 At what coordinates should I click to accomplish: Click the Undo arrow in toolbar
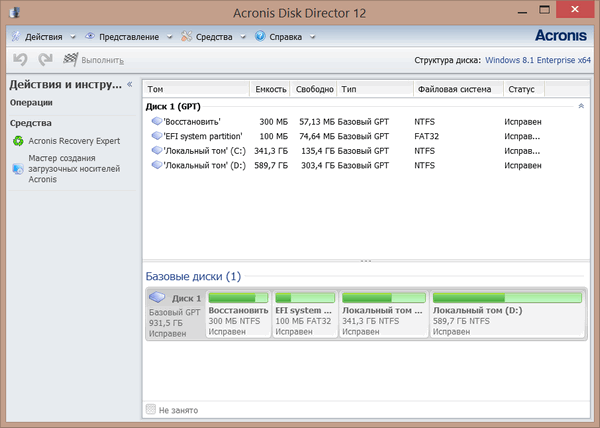pos(20,61)
